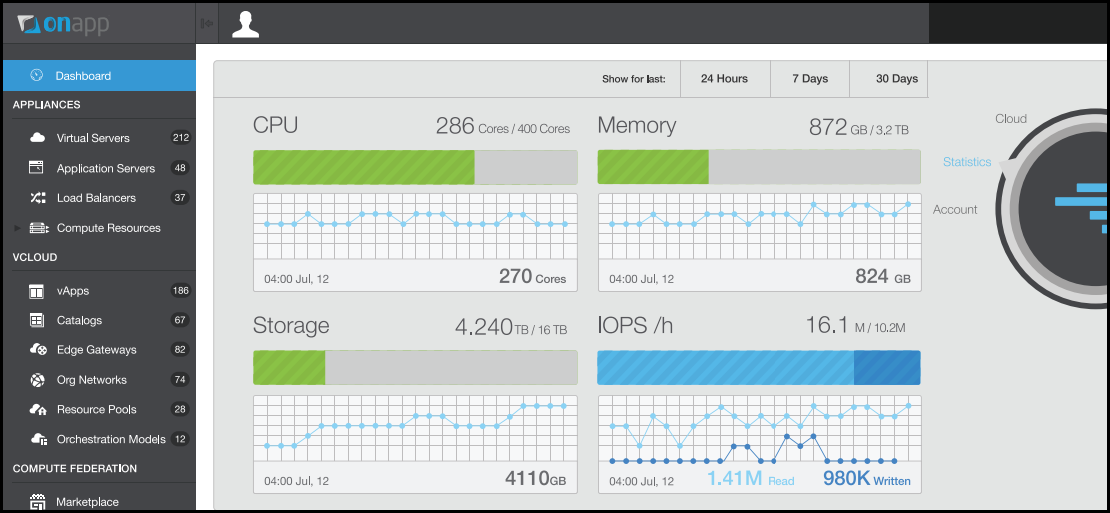Image resolution: width=1110 pixels, height=513 pixels.
Task: Click the Edge Gateways icon
Action: (38, 350)
